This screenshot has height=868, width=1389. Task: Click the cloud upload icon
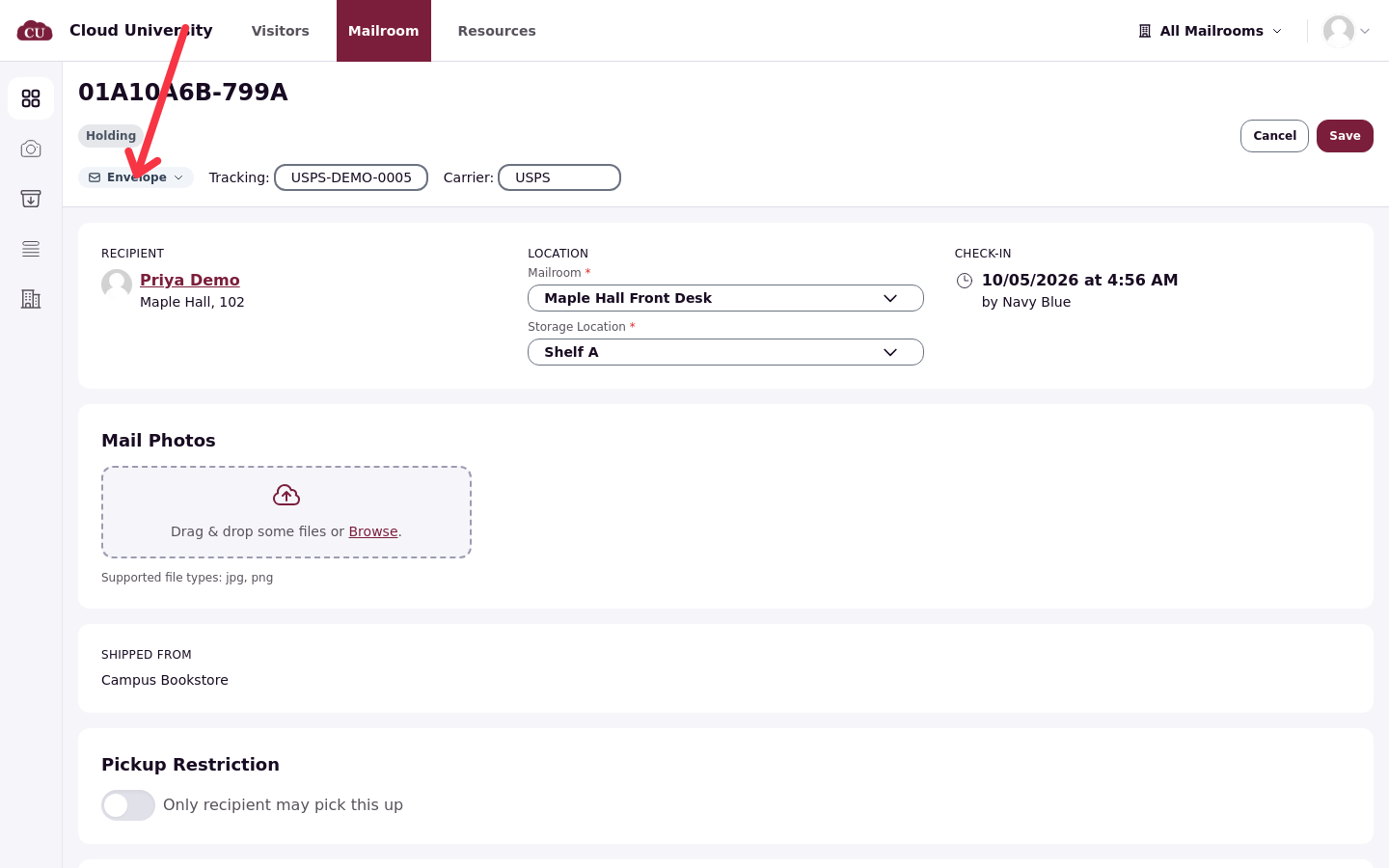pos(286,495)
